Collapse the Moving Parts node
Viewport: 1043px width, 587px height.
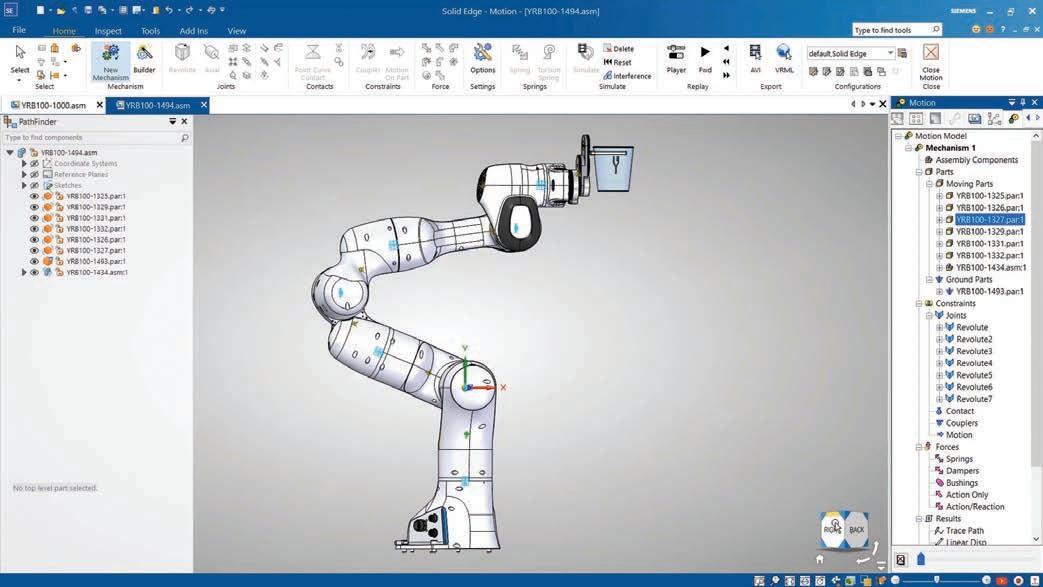click(x=929, y=184)
